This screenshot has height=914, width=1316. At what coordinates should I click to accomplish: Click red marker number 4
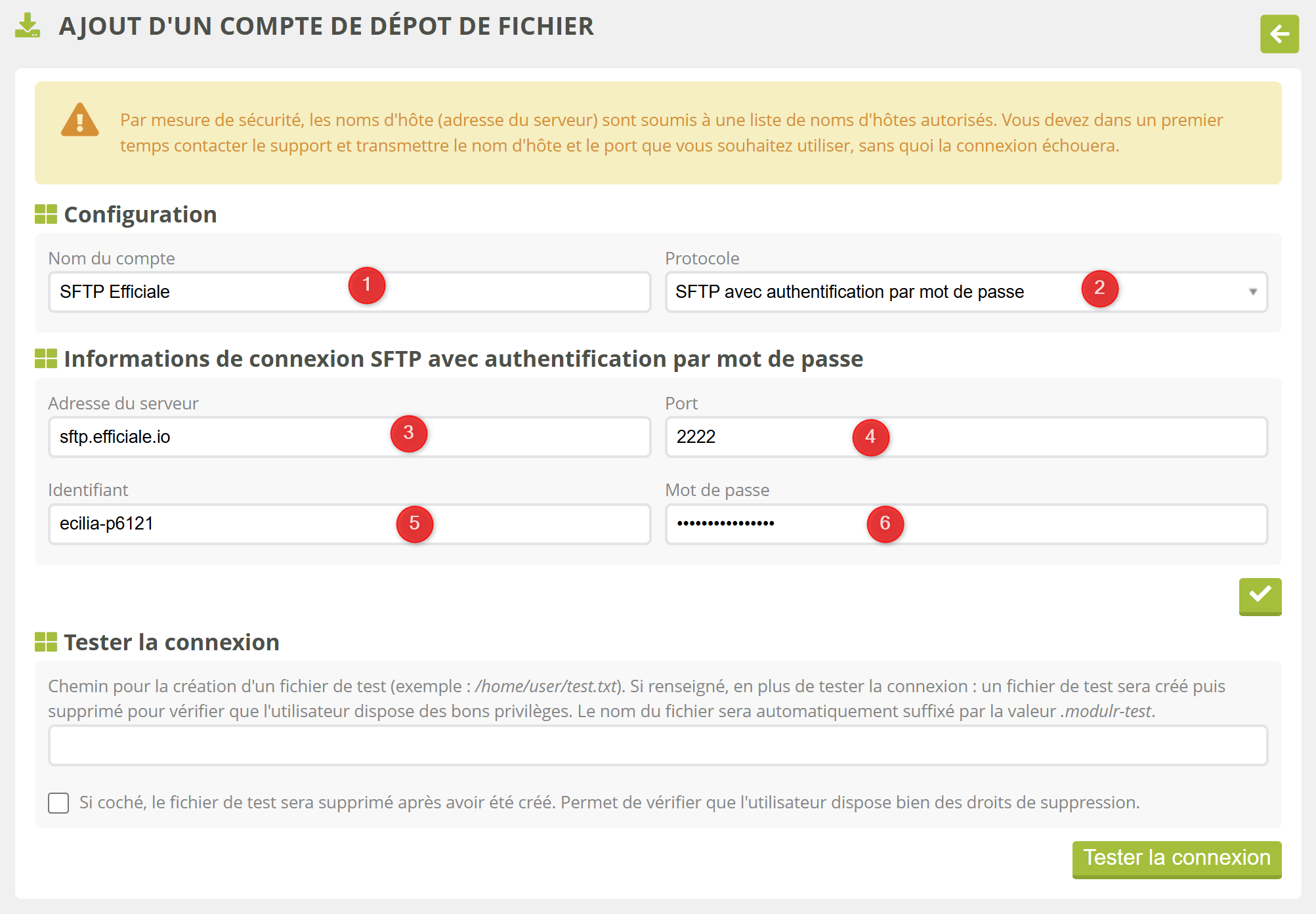(870, 437)
